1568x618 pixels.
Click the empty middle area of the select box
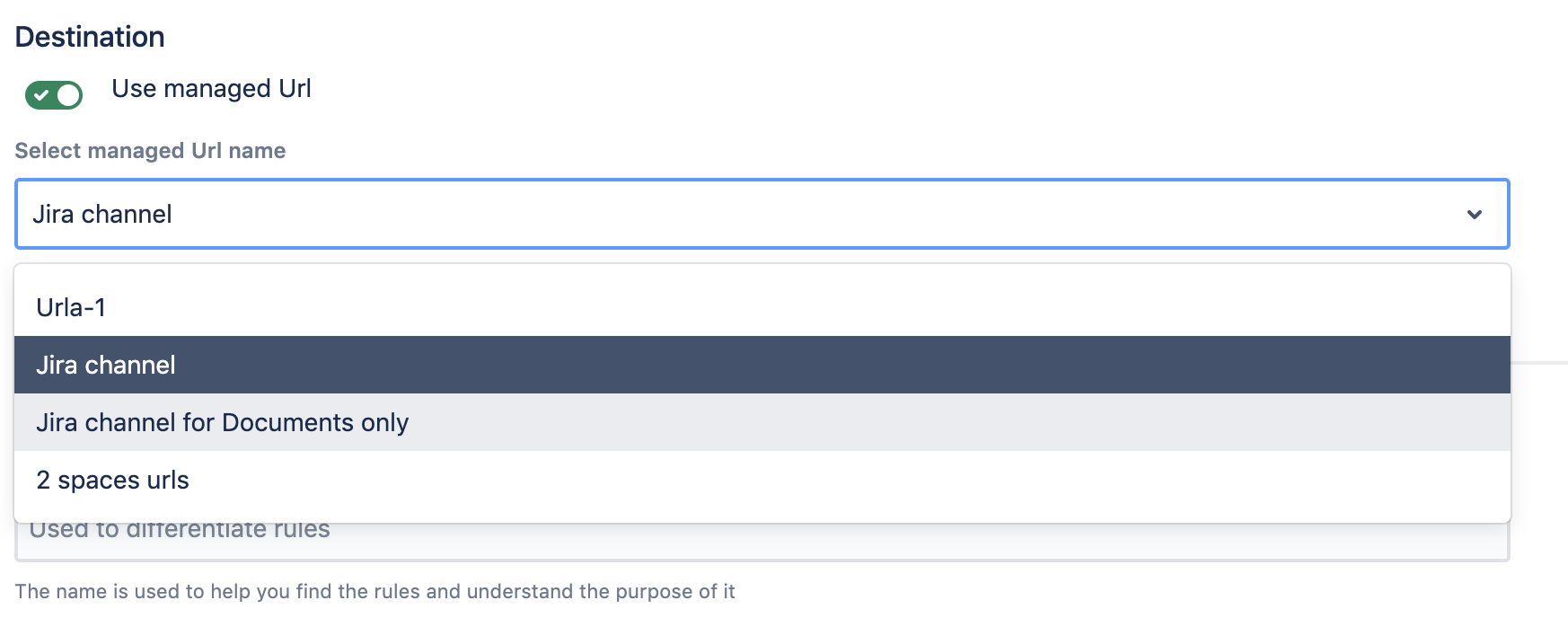pos(808,214)
